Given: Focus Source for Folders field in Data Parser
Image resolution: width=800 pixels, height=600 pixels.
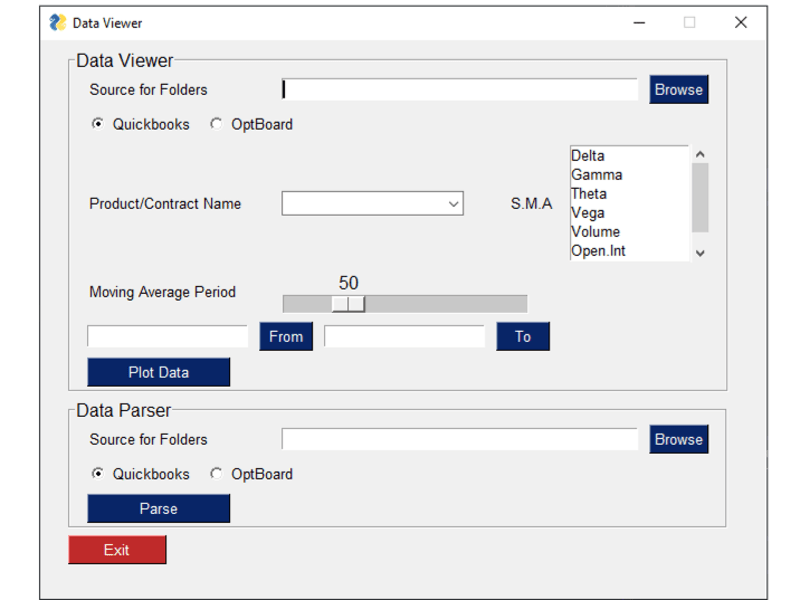Looking at the screenshot, I should point(459,439).
